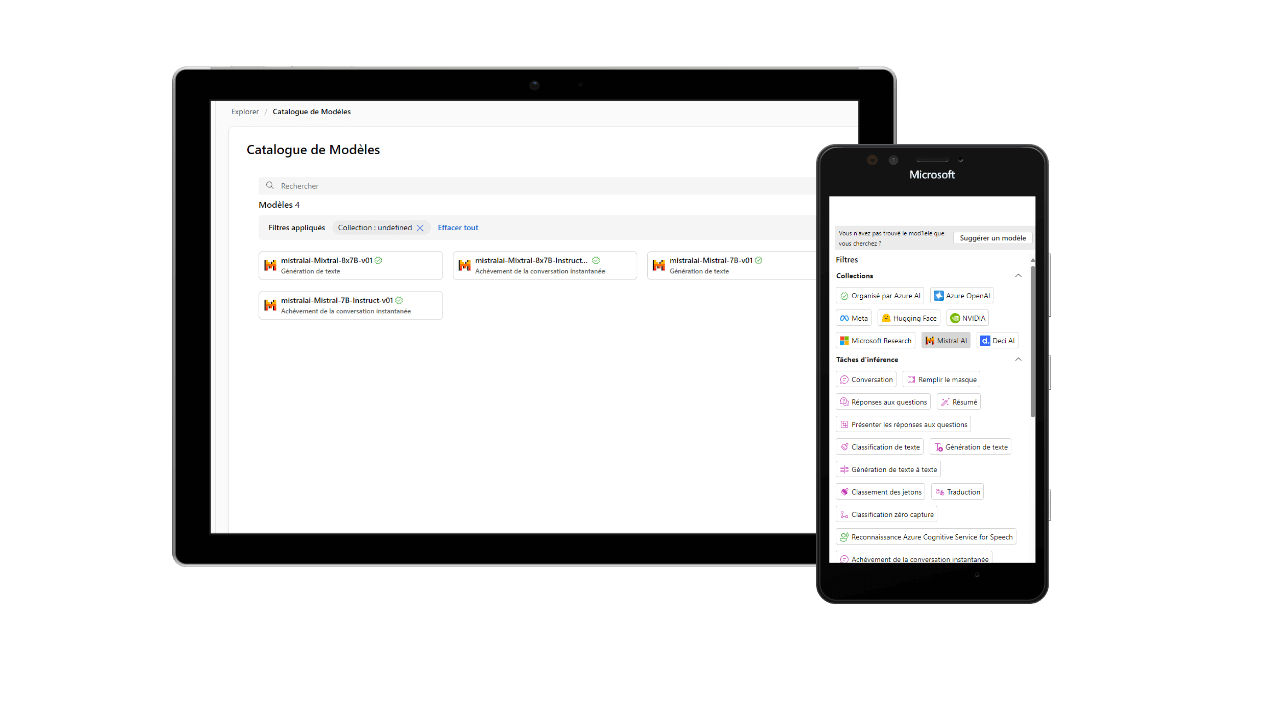The width and height of the screenshot is (1280, 720).
Task: Open the mistralai-Mixtral-8x7B-Instruct model card
Action: 545,265
